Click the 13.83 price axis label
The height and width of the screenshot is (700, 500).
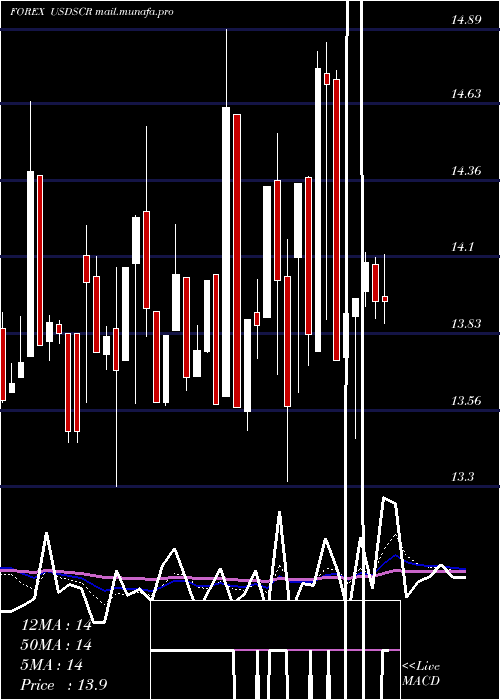coord(467,324)
